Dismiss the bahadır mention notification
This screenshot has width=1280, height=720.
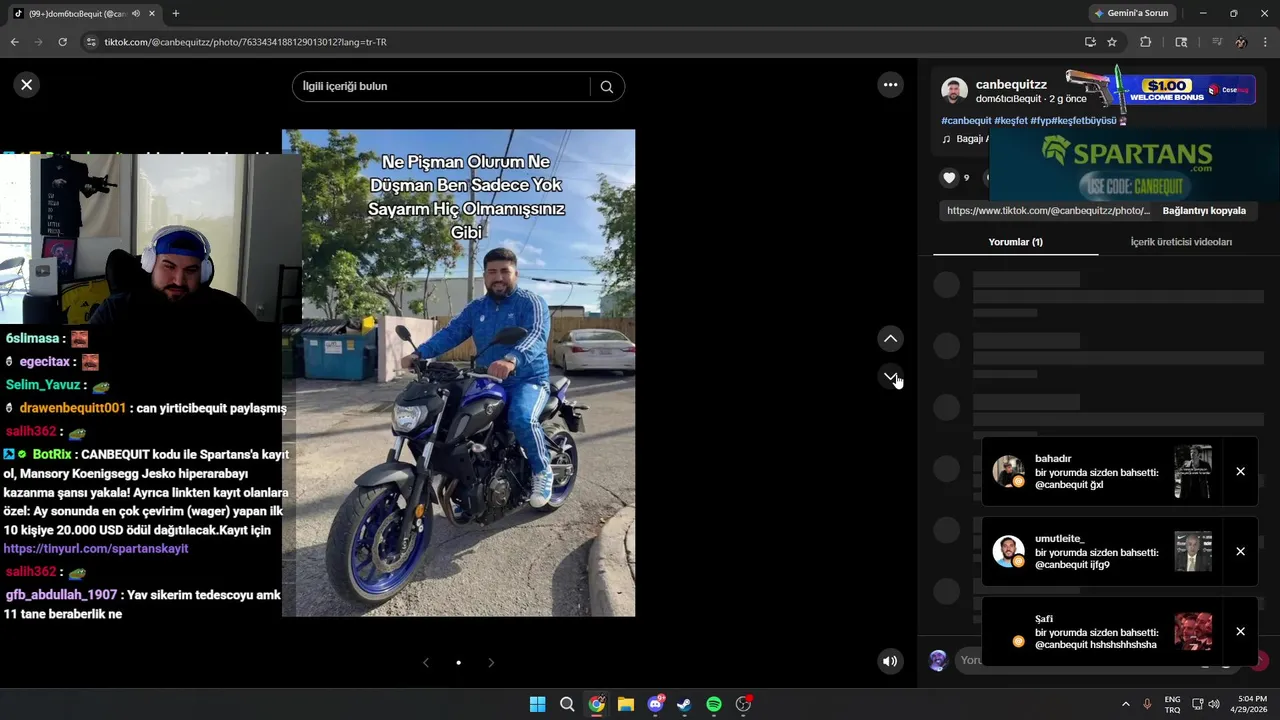point(1240,472)
